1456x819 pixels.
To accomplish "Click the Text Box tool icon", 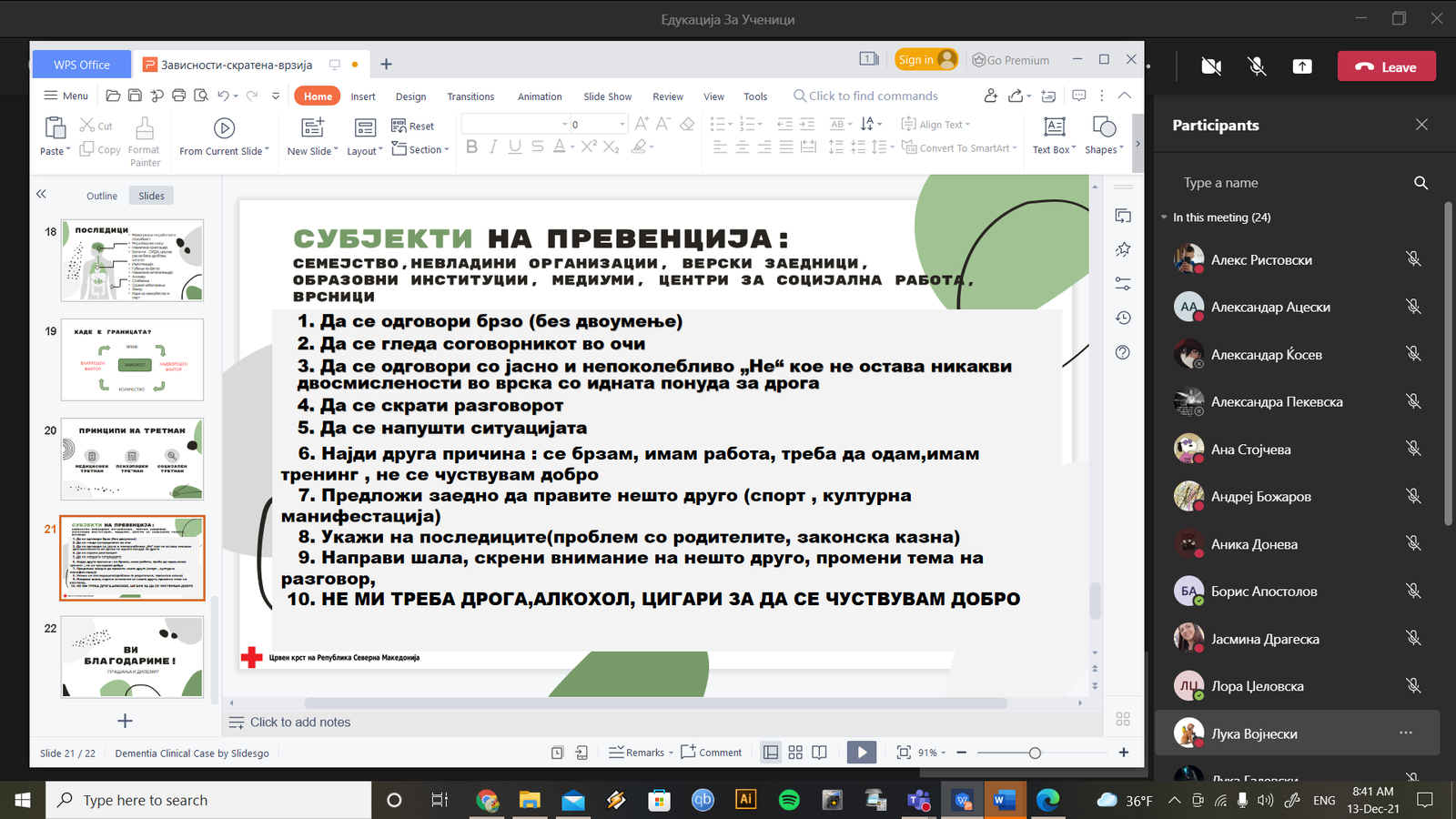I will click(1054, 127).
